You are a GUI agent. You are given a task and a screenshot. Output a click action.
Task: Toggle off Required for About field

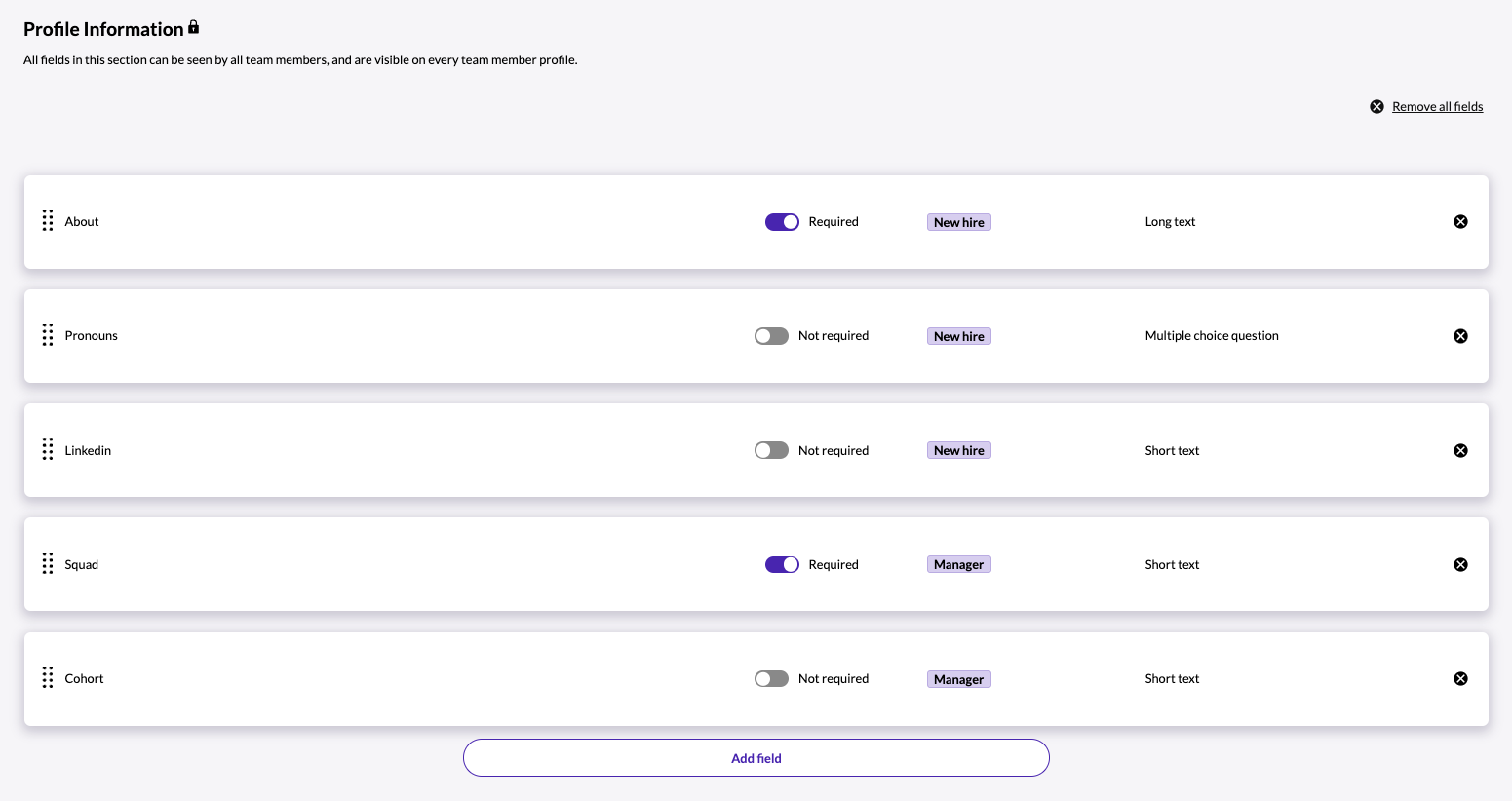point(782,222)
